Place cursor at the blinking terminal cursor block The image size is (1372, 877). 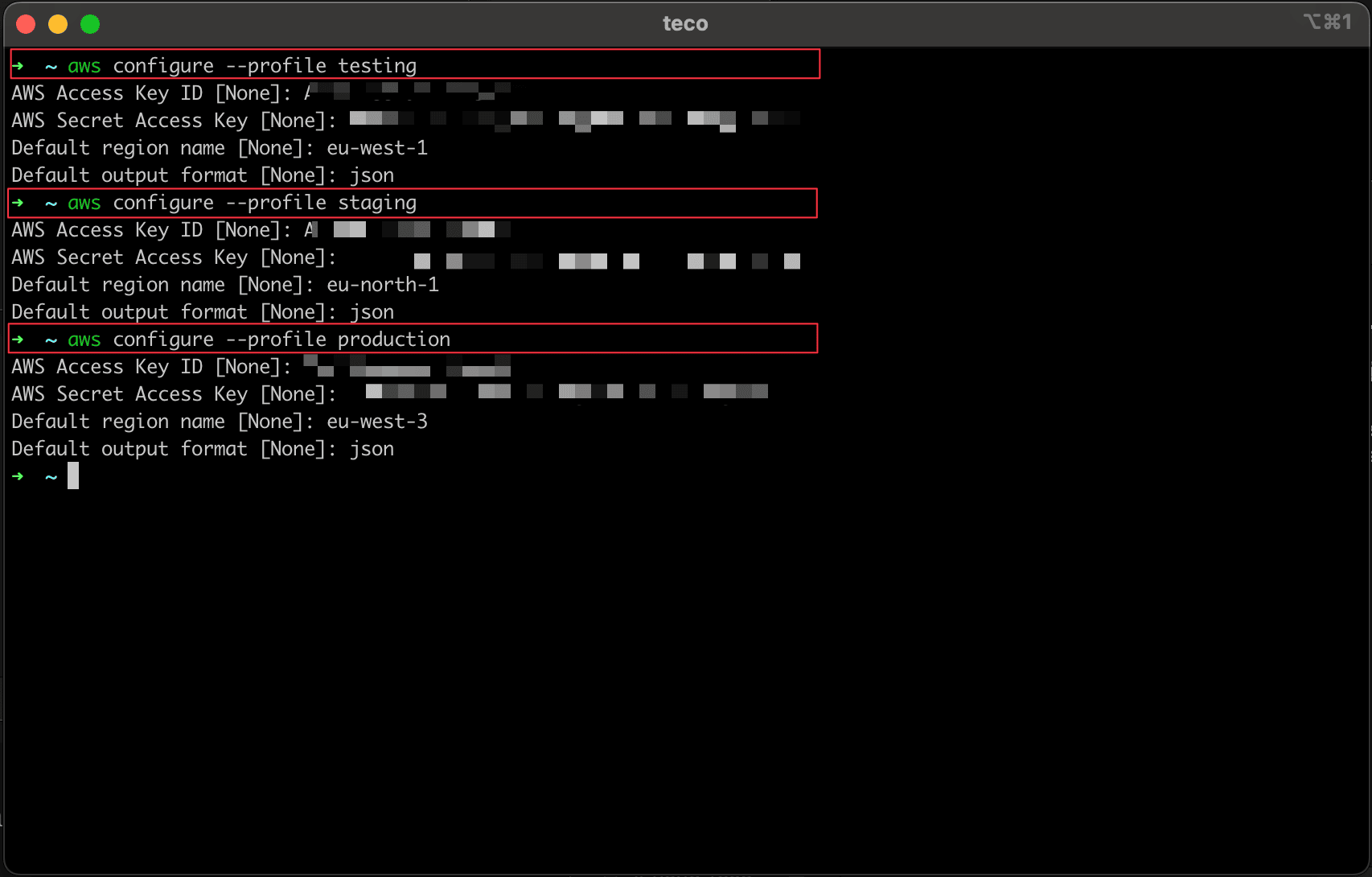coord(73,476)
